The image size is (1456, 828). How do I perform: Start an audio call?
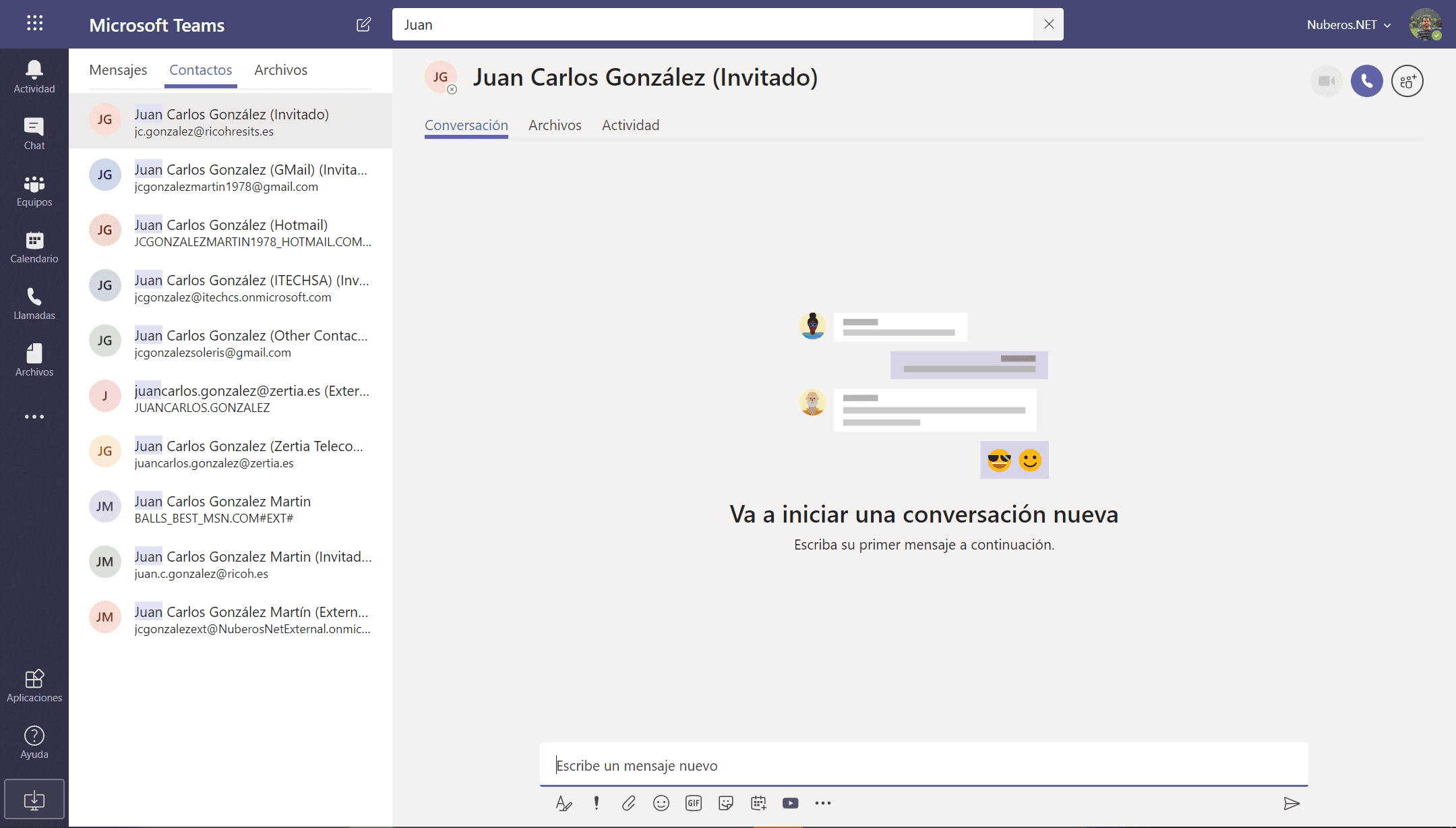[1367, 81]
